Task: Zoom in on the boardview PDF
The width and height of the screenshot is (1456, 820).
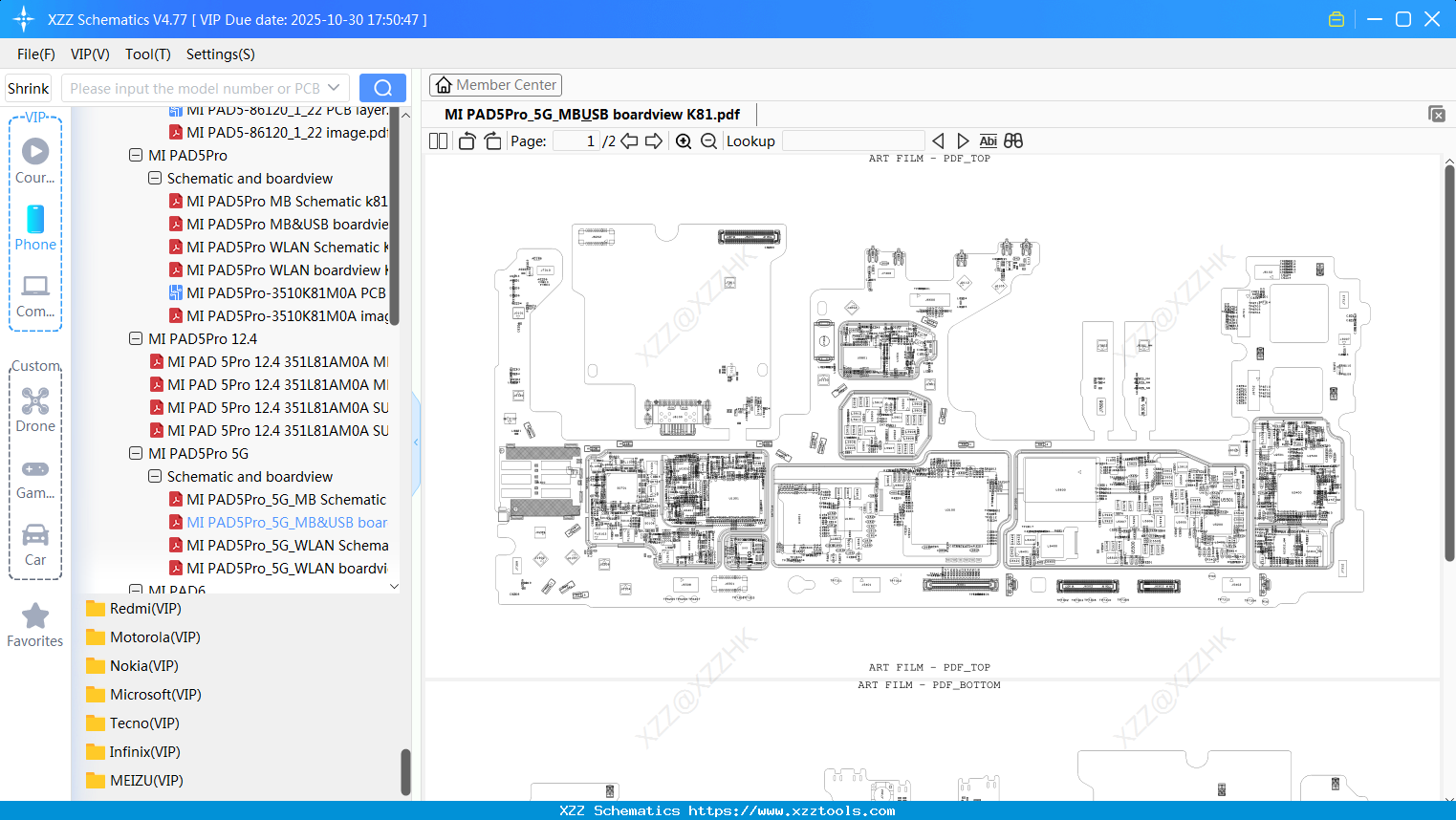Action: 683,140
